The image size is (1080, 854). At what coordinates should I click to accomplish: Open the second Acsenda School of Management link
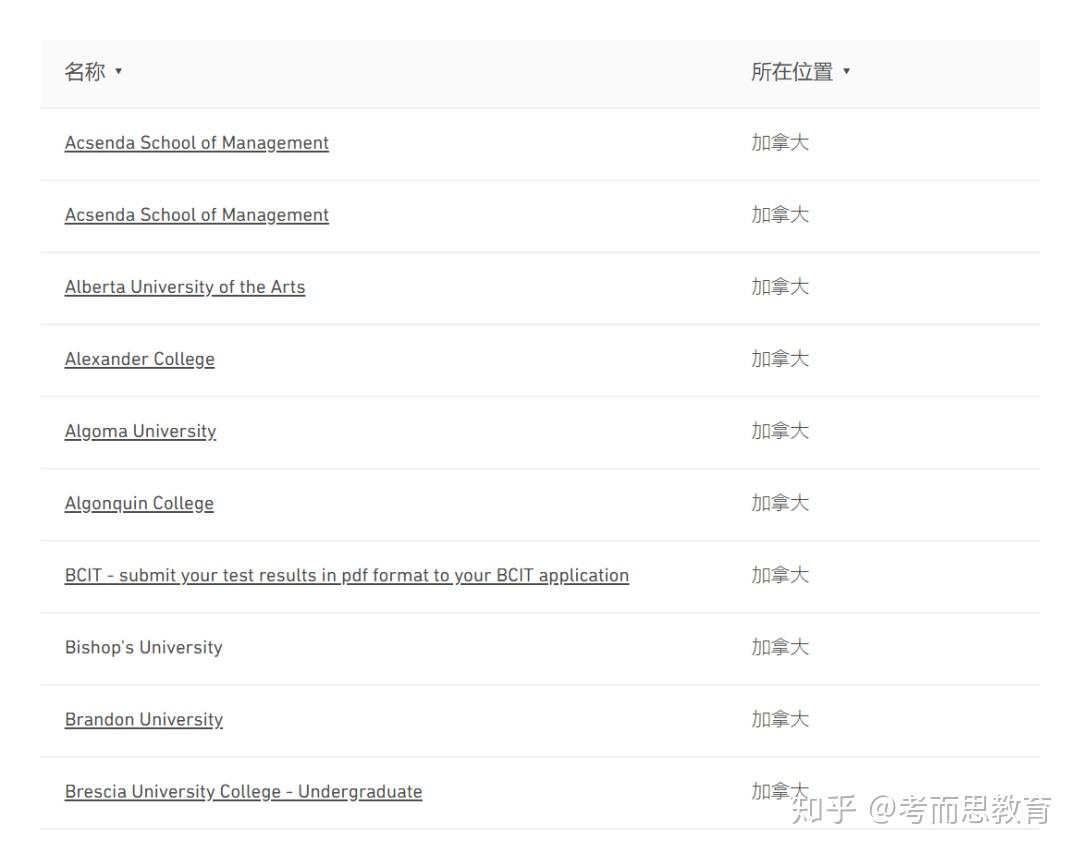tap(196, 215)
